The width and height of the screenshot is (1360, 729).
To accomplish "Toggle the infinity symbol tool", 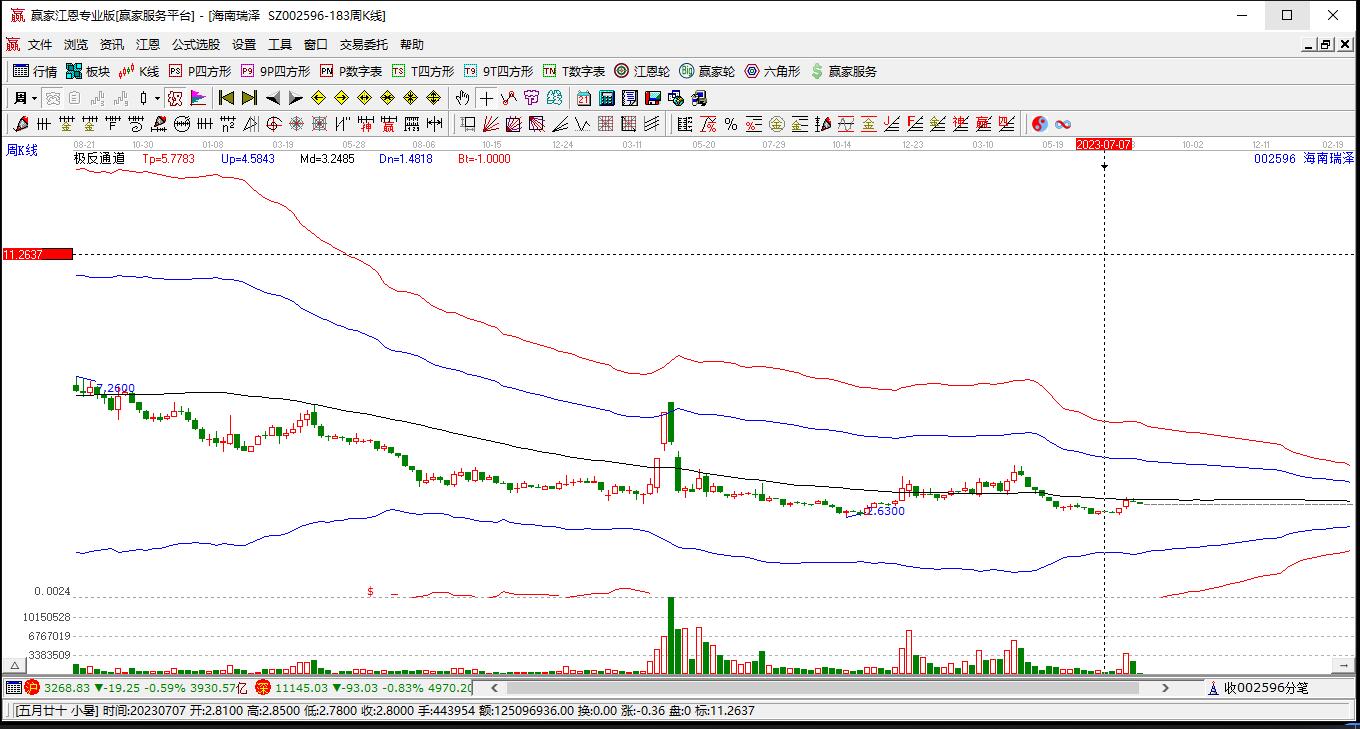I will (1063, 124).
